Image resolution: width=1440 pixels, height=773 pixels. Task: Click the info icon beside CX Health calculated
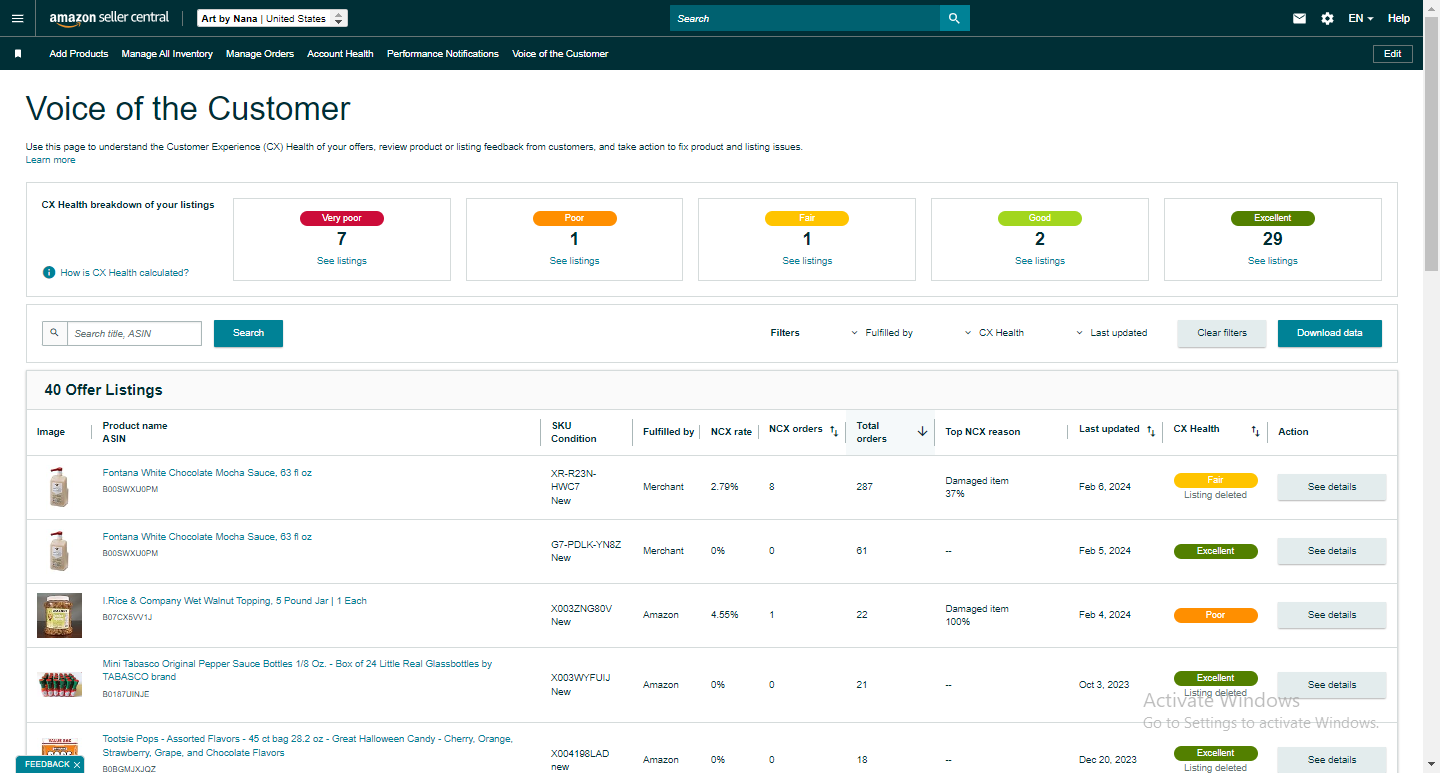tap(48, 272)
